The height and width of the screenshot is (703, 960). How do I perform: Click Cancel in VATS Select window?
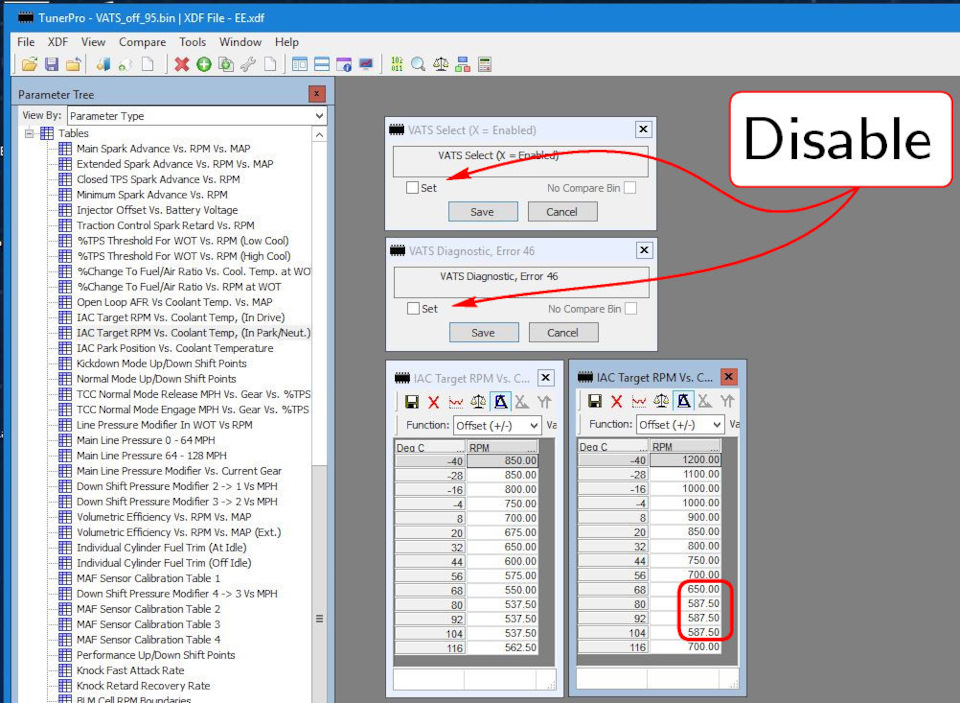[562, 211]
